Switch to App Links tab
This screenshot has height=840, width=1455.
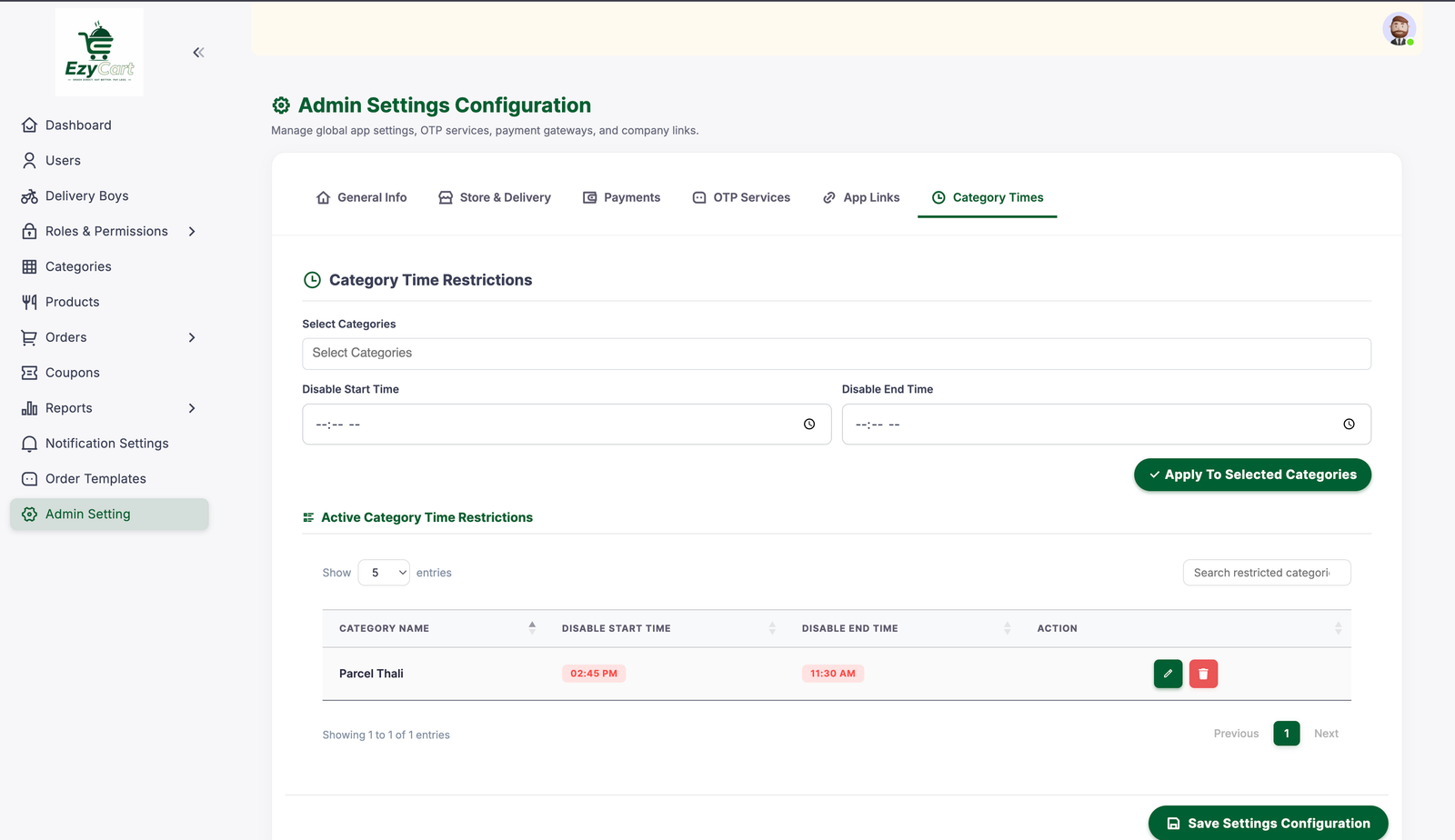tap(861, 198)
